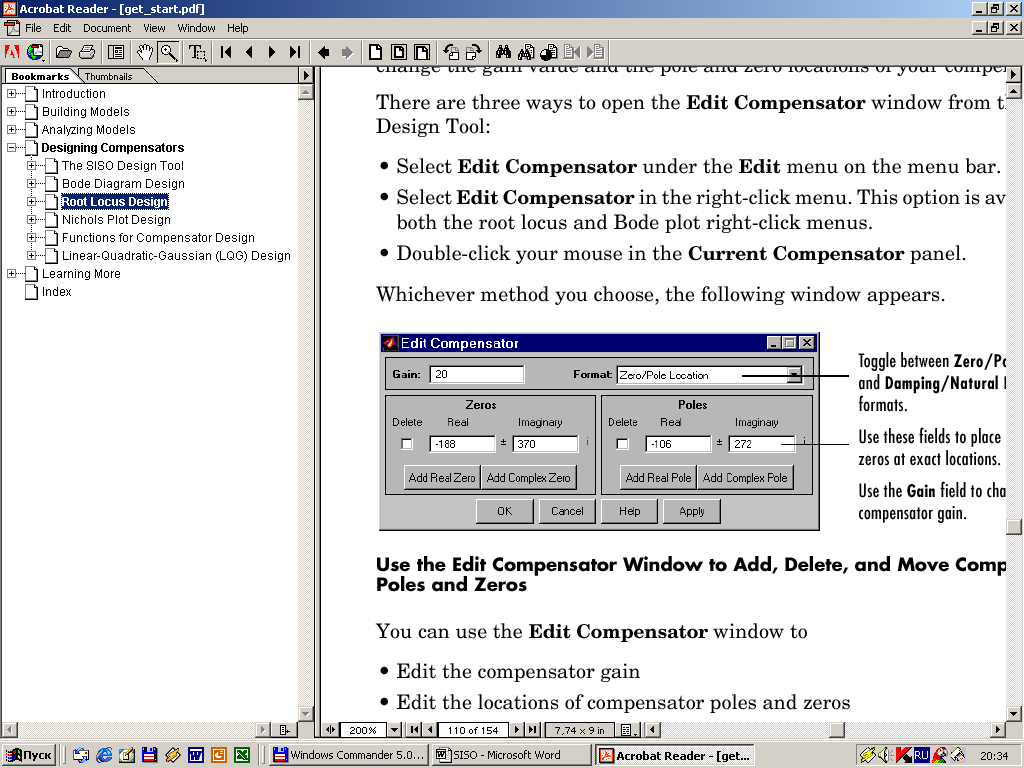Click the Fit in Window icon
The width and height of the screenshot is (1024, 768).
(399, 52)
